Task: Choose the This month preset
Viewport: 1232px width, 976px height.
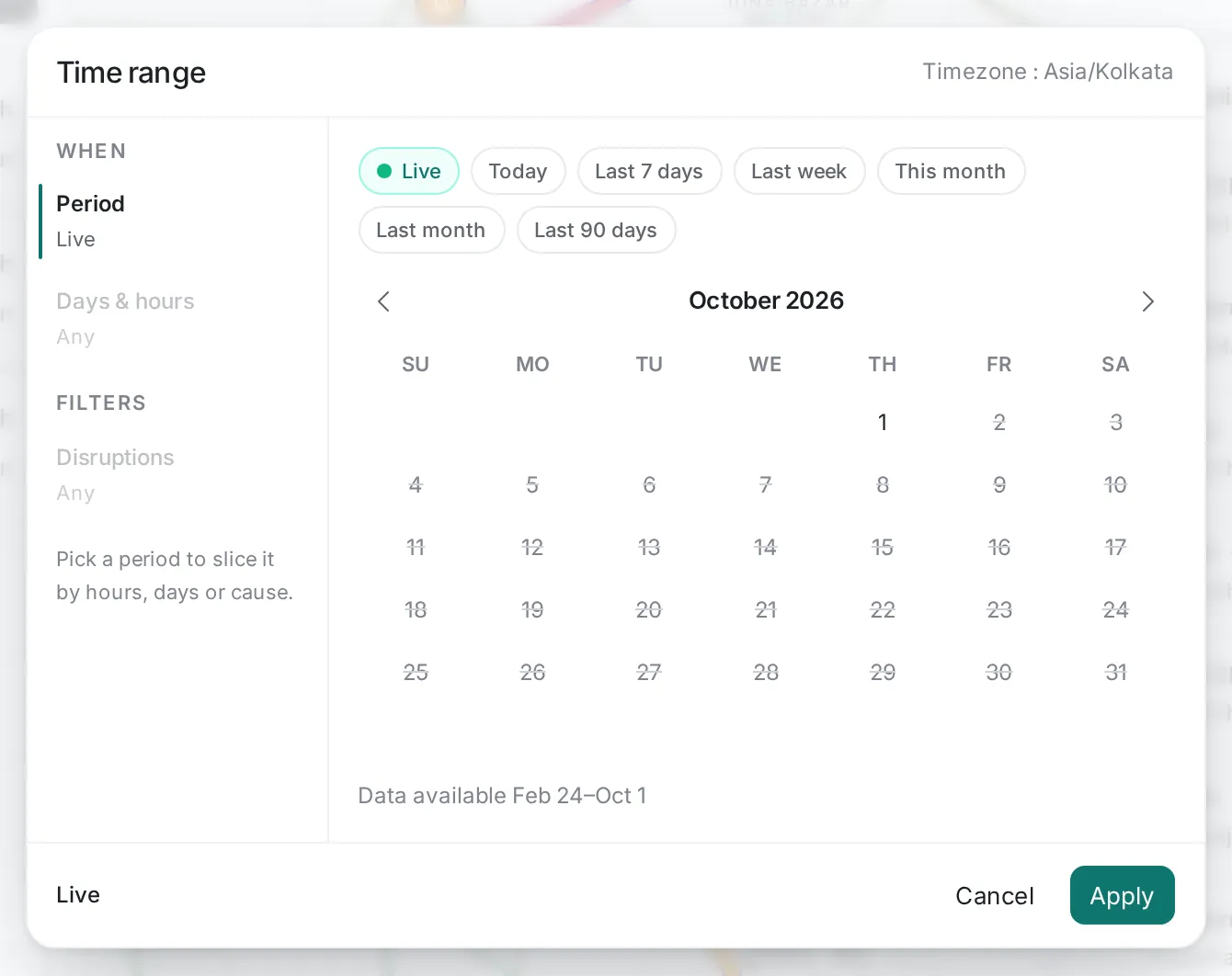Action: coord(951,171)
